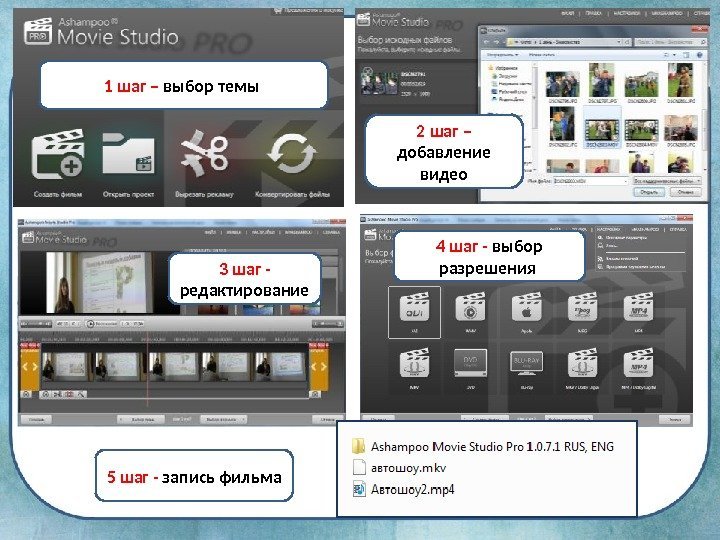Click the Открыть button in the Open dialog

(649, 192)
